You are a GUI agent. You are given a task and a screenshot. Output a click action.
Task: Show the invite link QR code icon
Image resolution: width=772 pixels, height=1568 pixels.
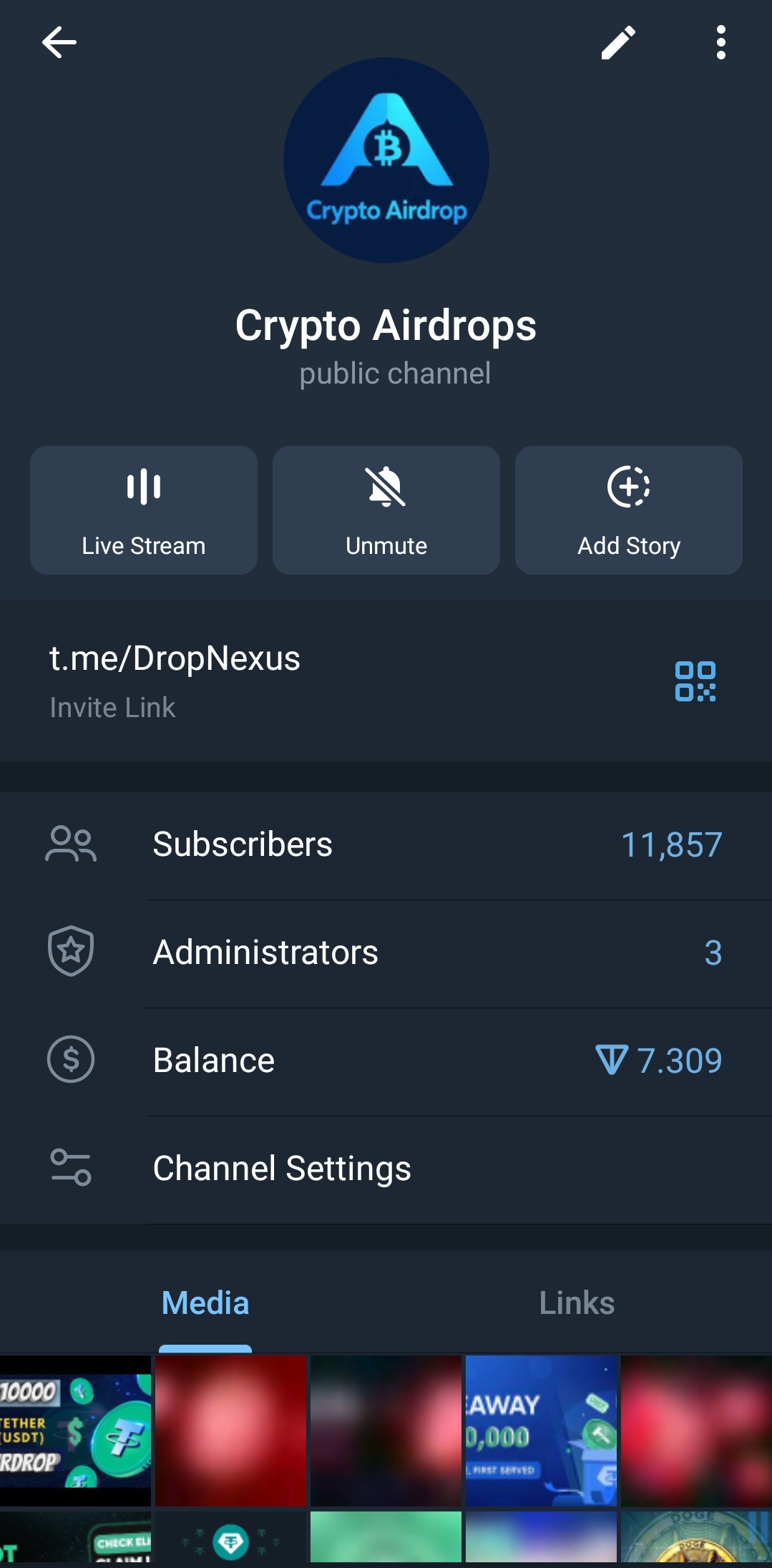point(695,681)
